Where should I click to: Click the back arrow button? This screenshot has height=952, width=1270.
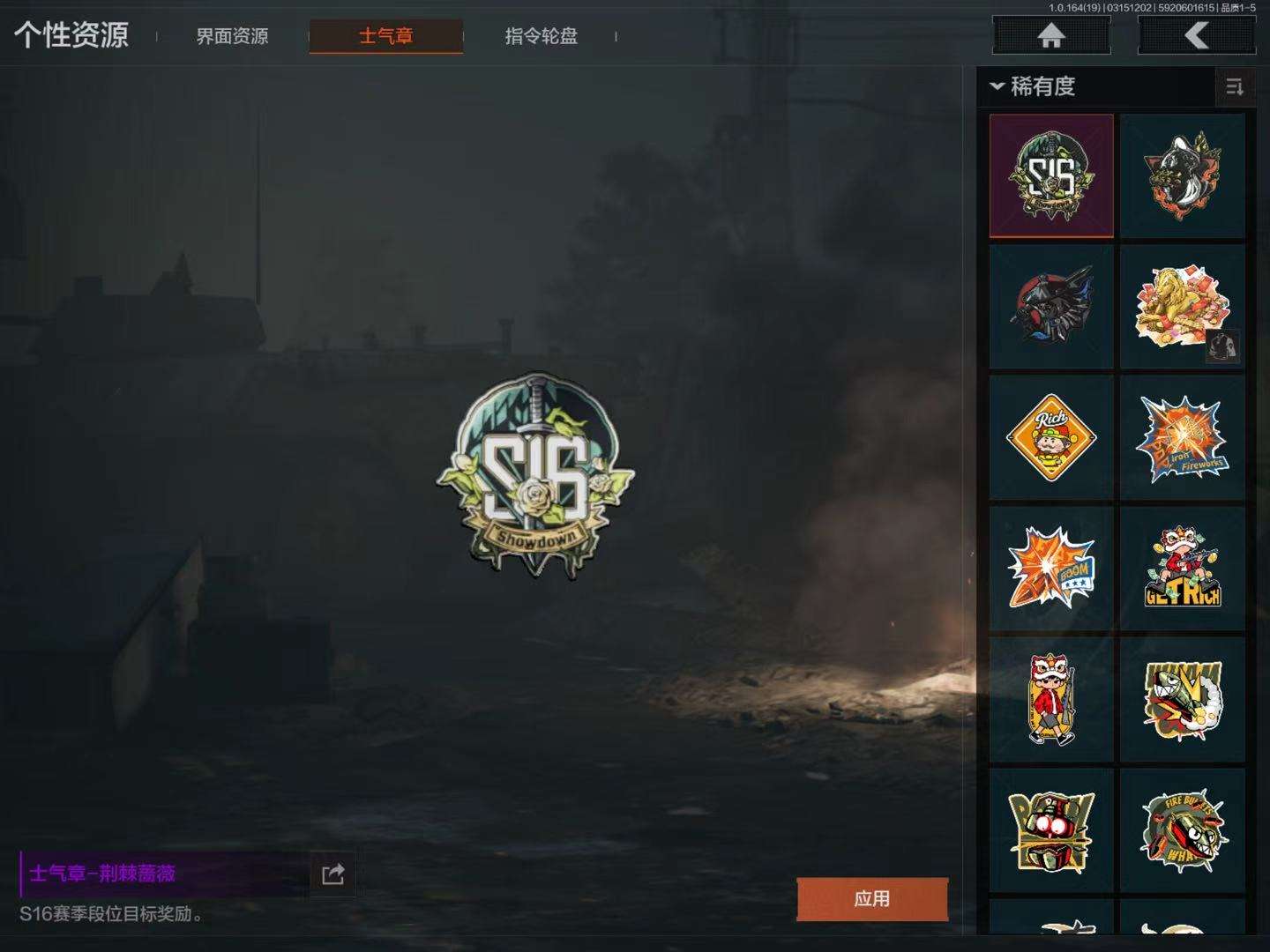tap(1197, 36)
